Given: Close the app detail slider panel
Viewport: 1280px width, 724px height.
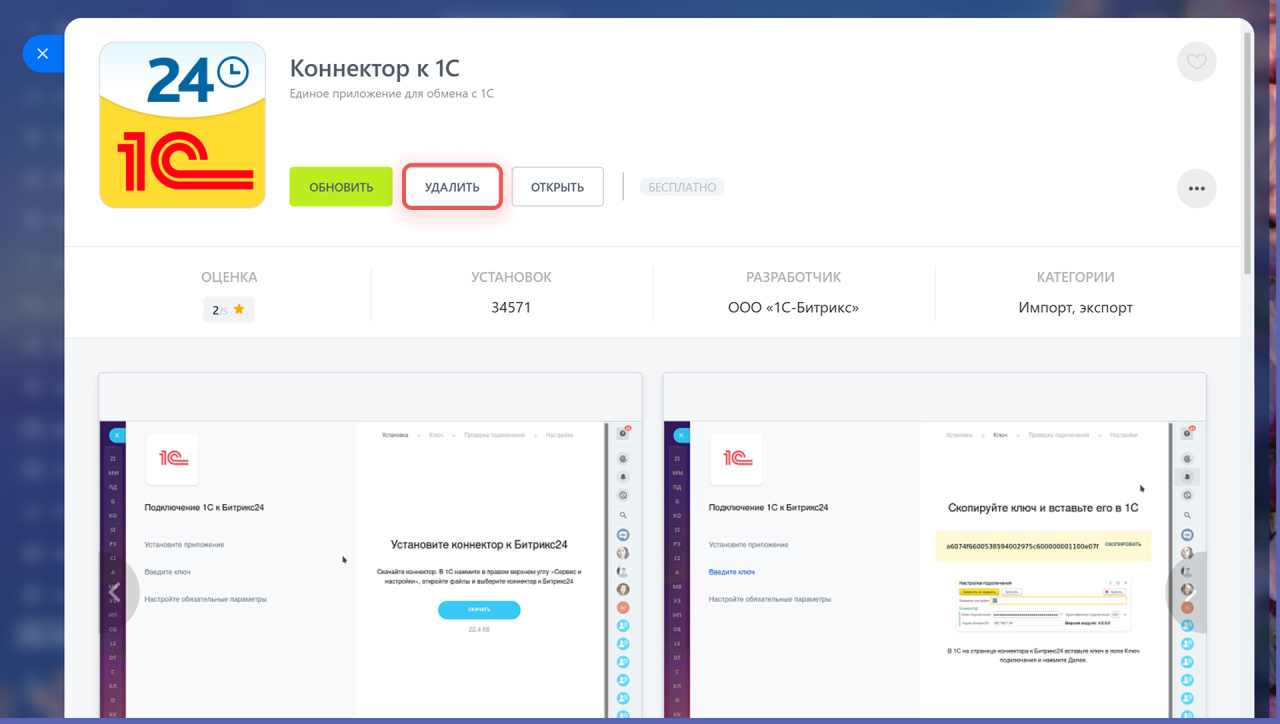Looking at the screenshot, I should [x=42, y=54].
